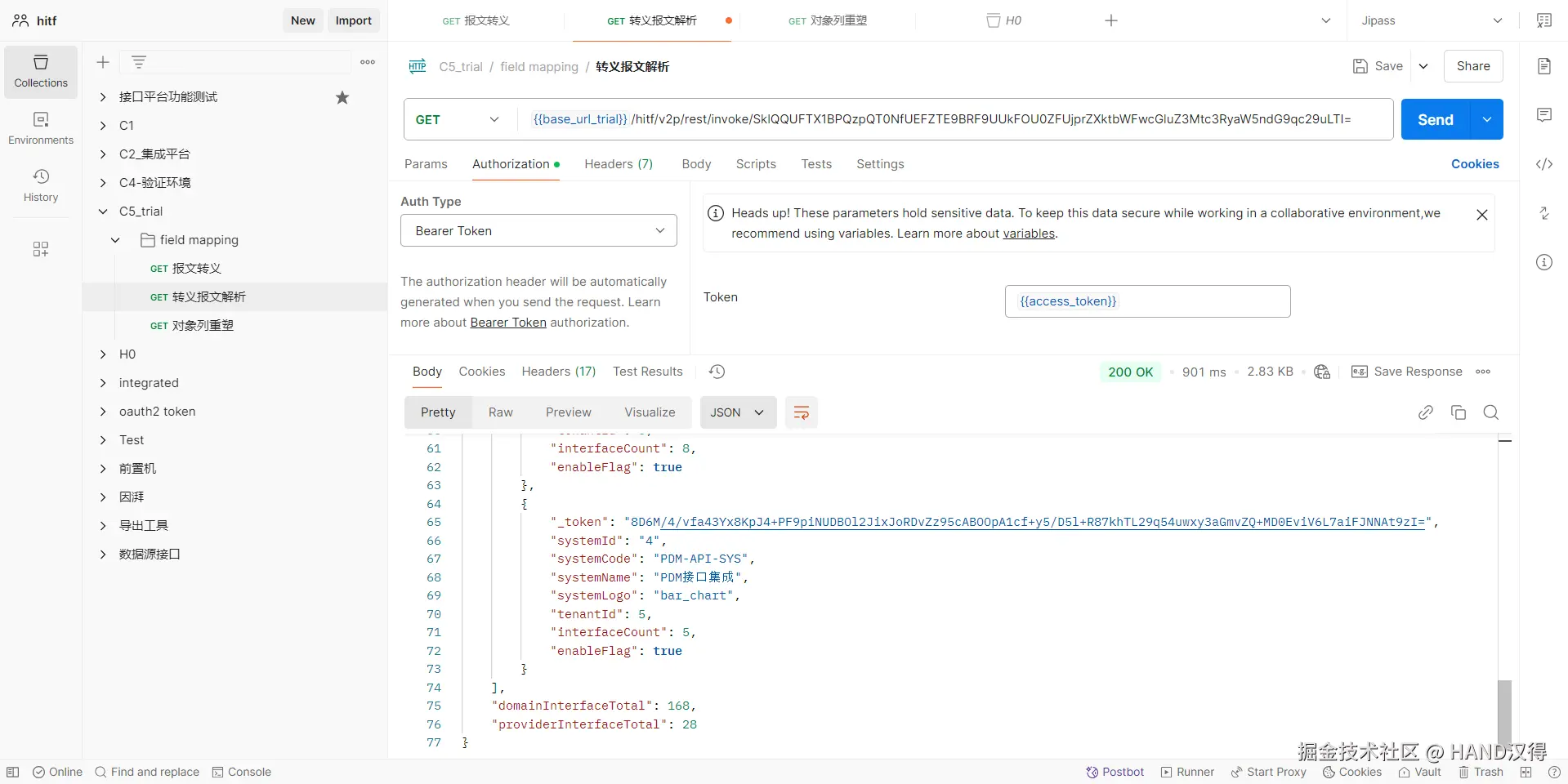The width and height of the screenshot is (1568, 784).
Task: Open the Bearer Token learn-more link
Action: point(508,323)
